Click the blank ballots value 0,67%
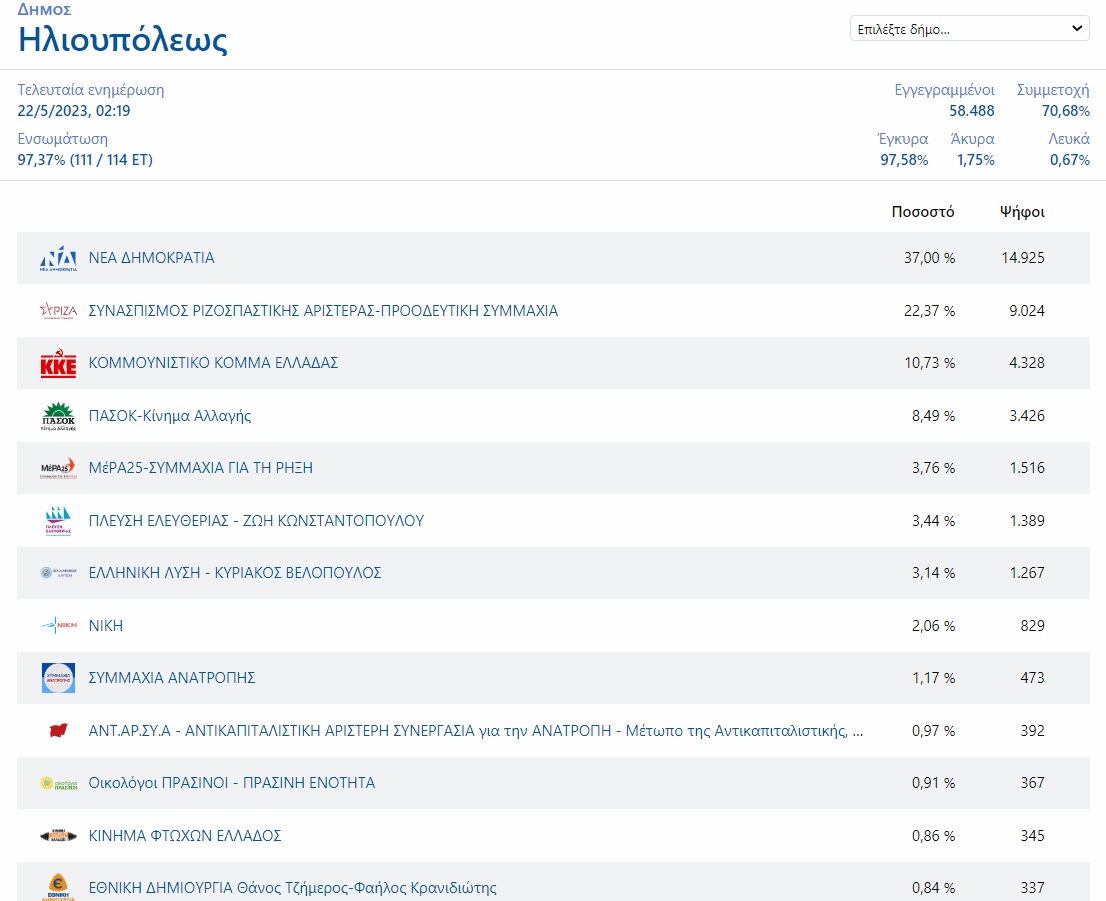1106x901 pixels. click(1069, 160)
